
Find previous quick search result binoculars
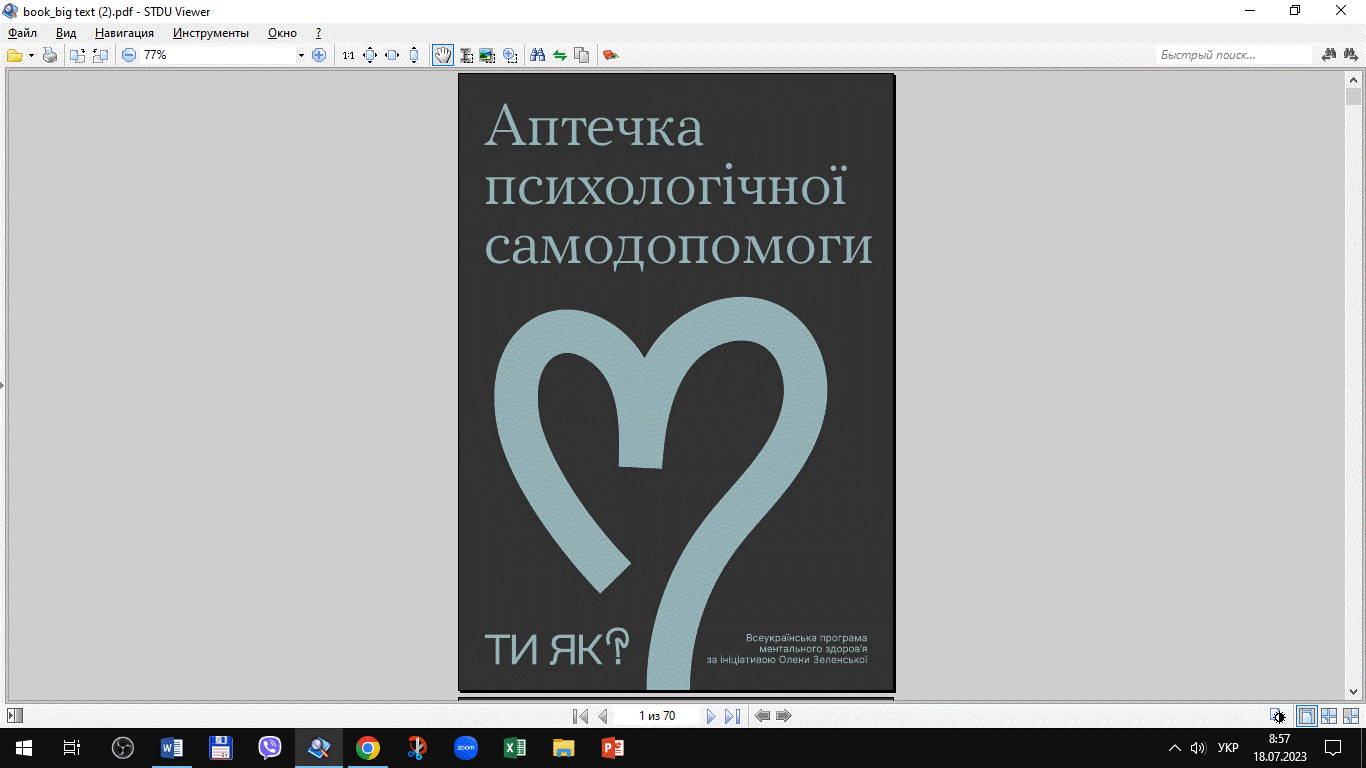coord(1330,55)
